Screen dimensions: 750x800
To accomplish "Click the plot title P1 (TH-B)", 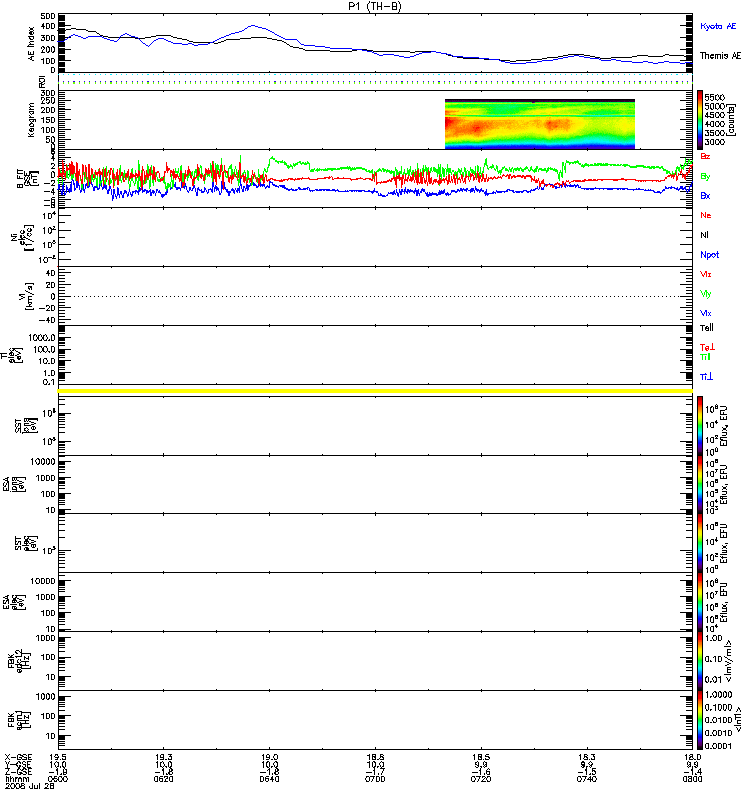I will [x=375, y=6].
